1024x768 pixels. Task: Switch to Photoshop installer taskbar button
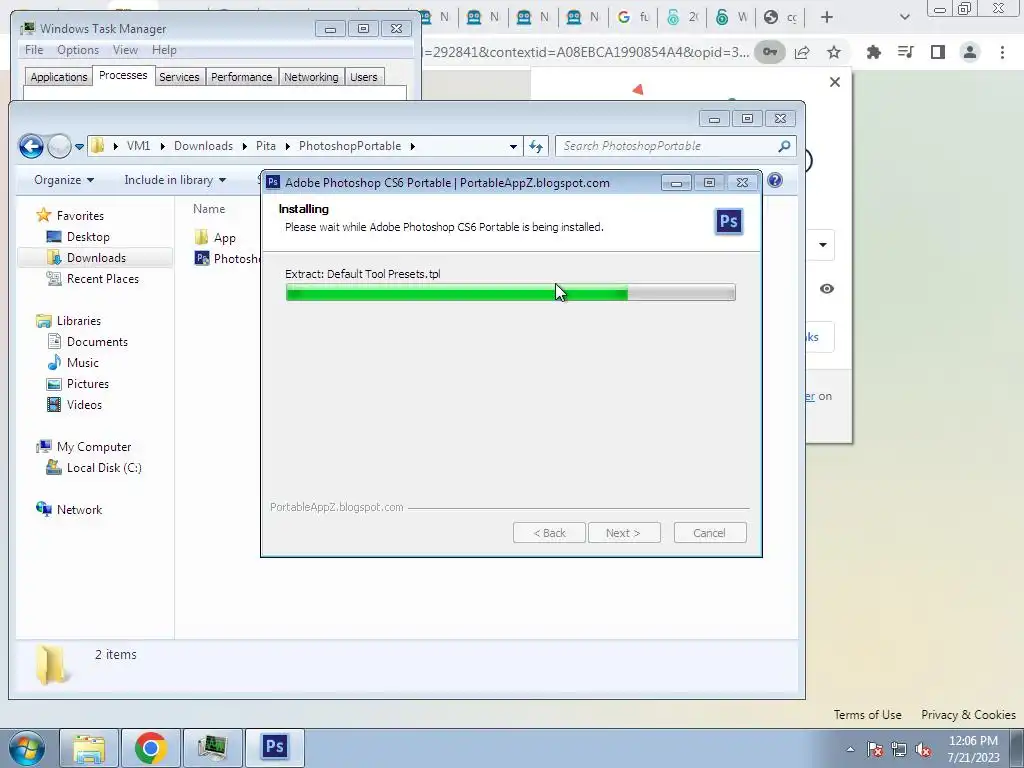click(x=274, y=748)
